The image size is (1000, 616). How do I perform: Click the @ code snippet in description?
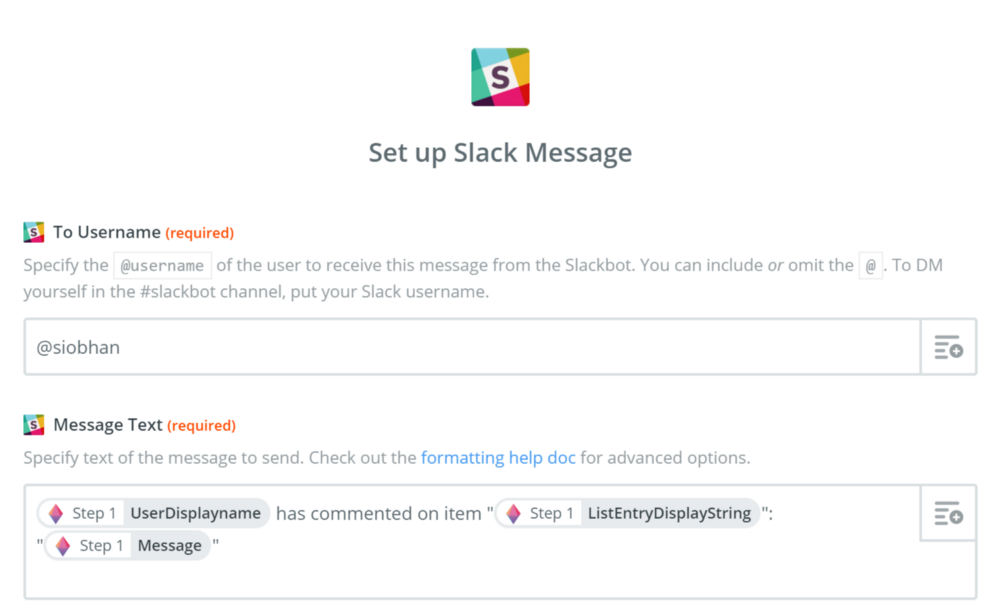871,265
